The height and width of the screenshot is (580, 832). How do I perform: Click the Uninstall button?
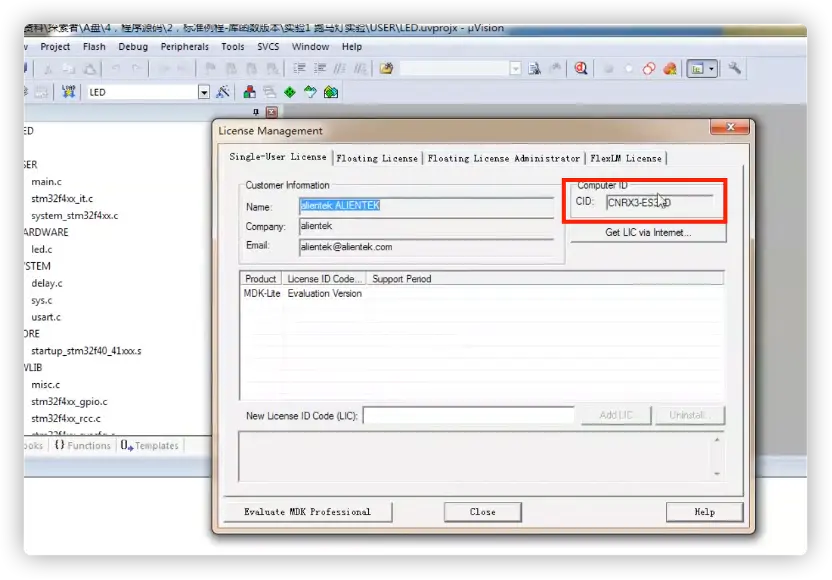[690, 415]
